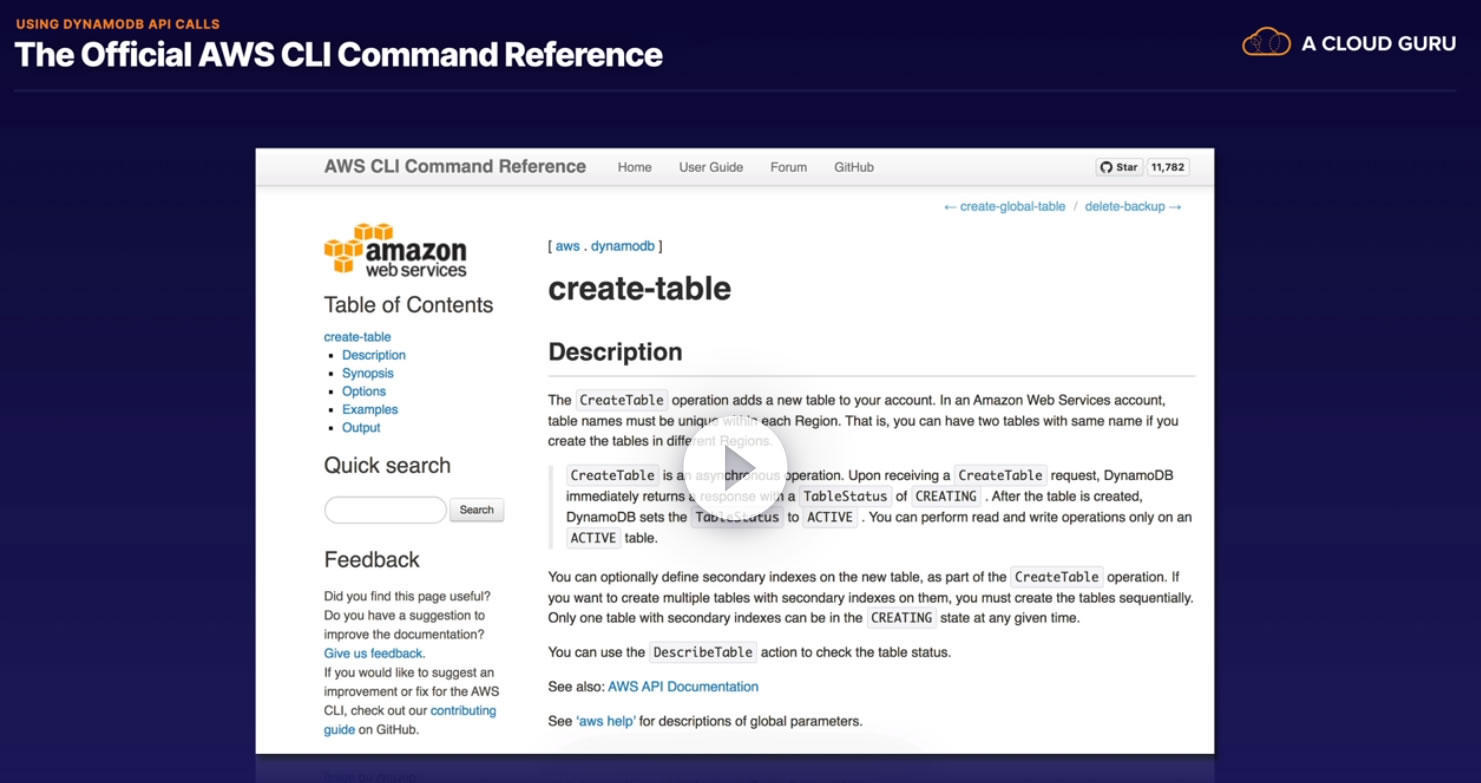Open the AWS API Documentation link
Viewport: 1481px width, 783px height.
(683, 687)
